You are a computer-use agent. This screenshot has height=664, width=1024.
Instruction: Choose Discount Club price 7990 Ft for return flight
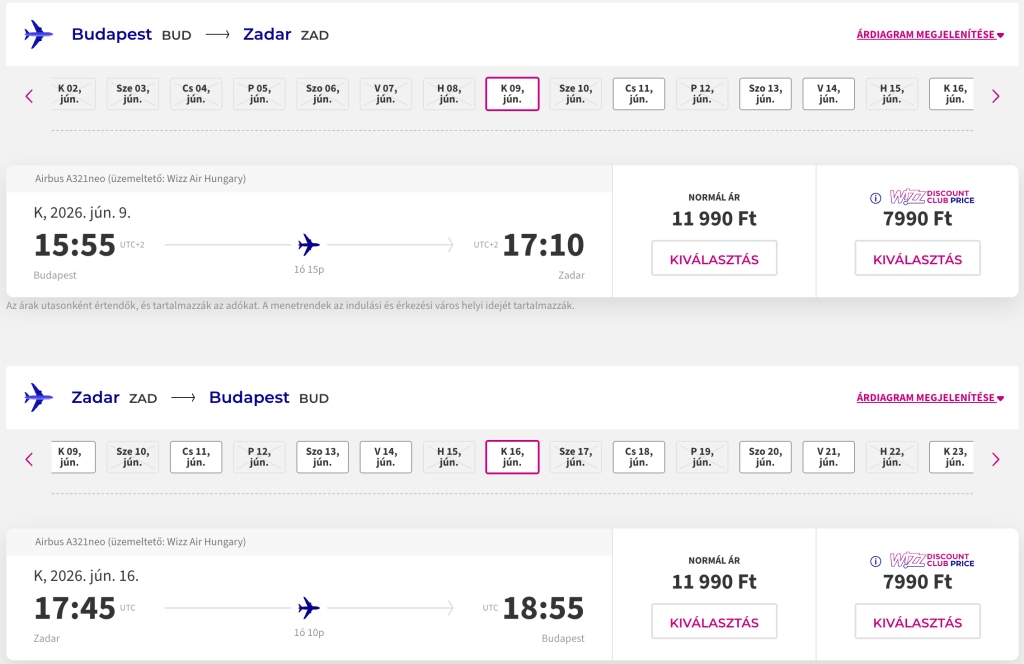917,622
